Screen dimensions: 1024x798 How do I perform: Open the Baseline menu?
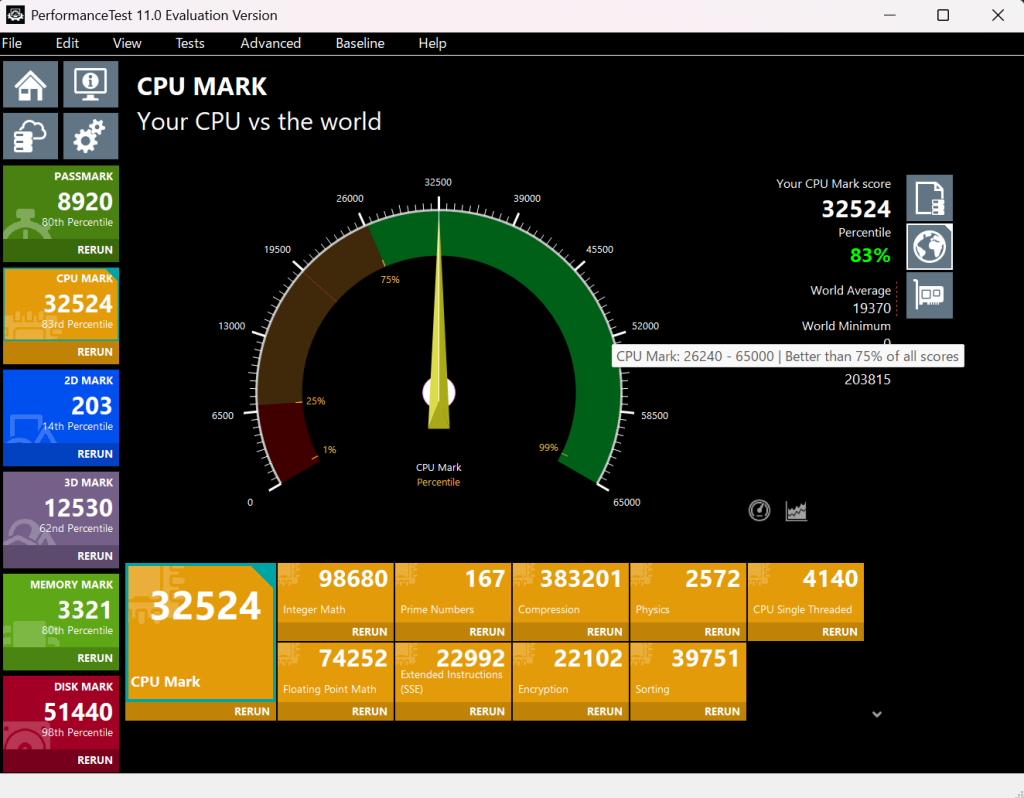(x=360, y=43)
